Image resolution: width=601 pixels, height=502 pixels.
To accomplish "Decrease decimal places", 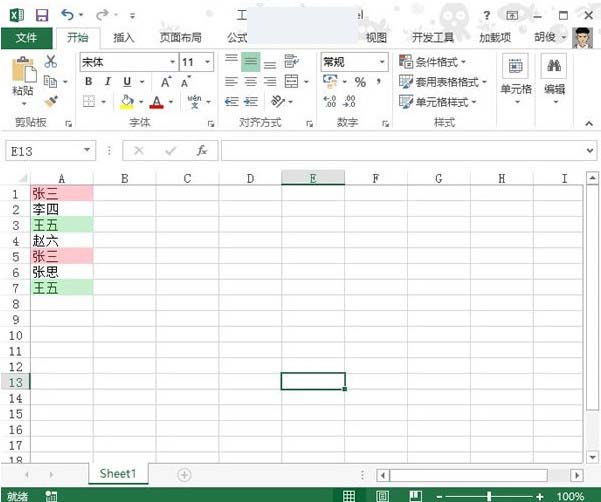I will pos(350,102).
